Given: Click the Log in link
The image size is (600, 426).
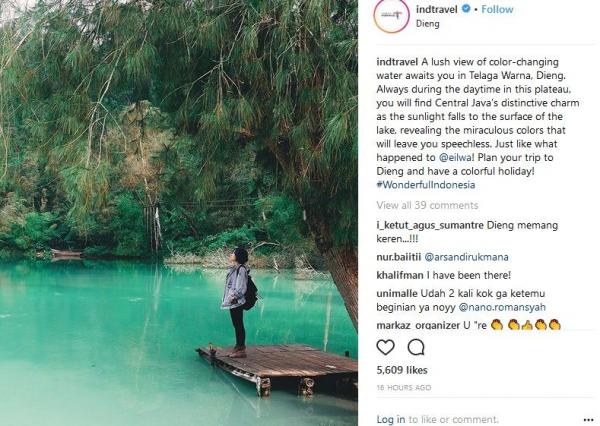Looking at the screenshot, I should [x=391, y=419].
